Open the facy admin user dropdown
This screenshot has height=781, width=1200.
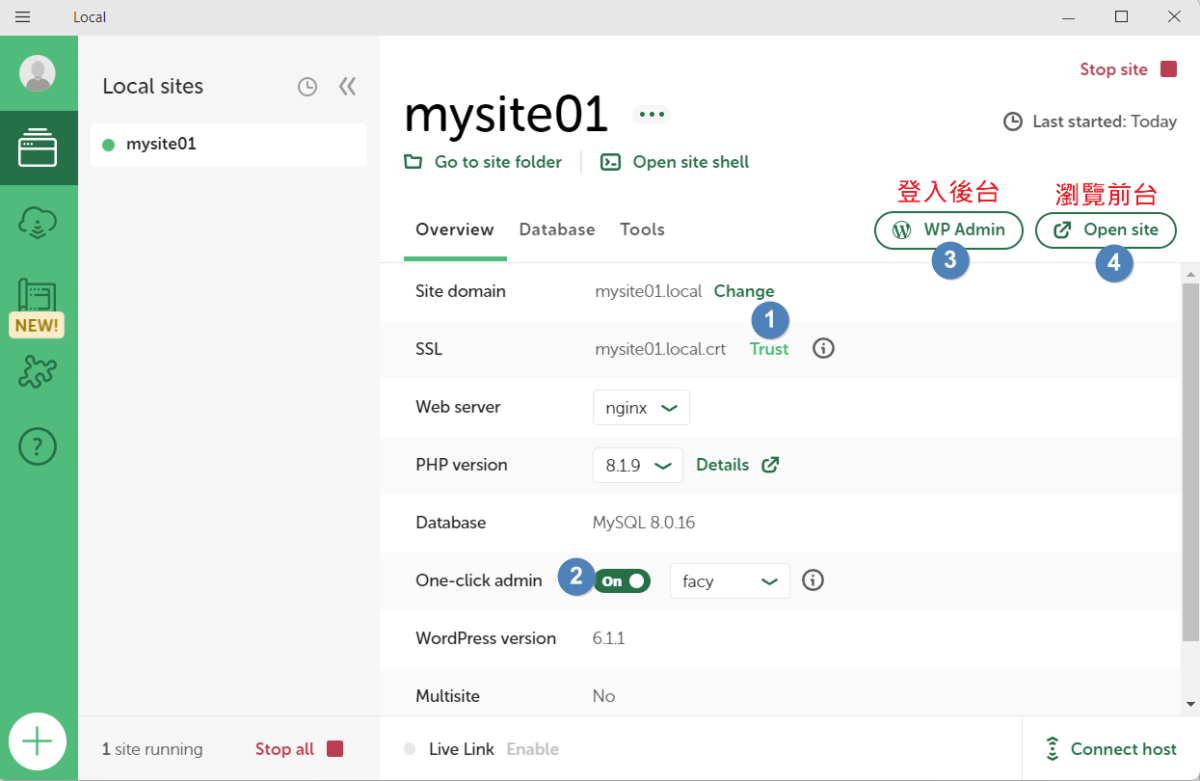click(729, 581)
